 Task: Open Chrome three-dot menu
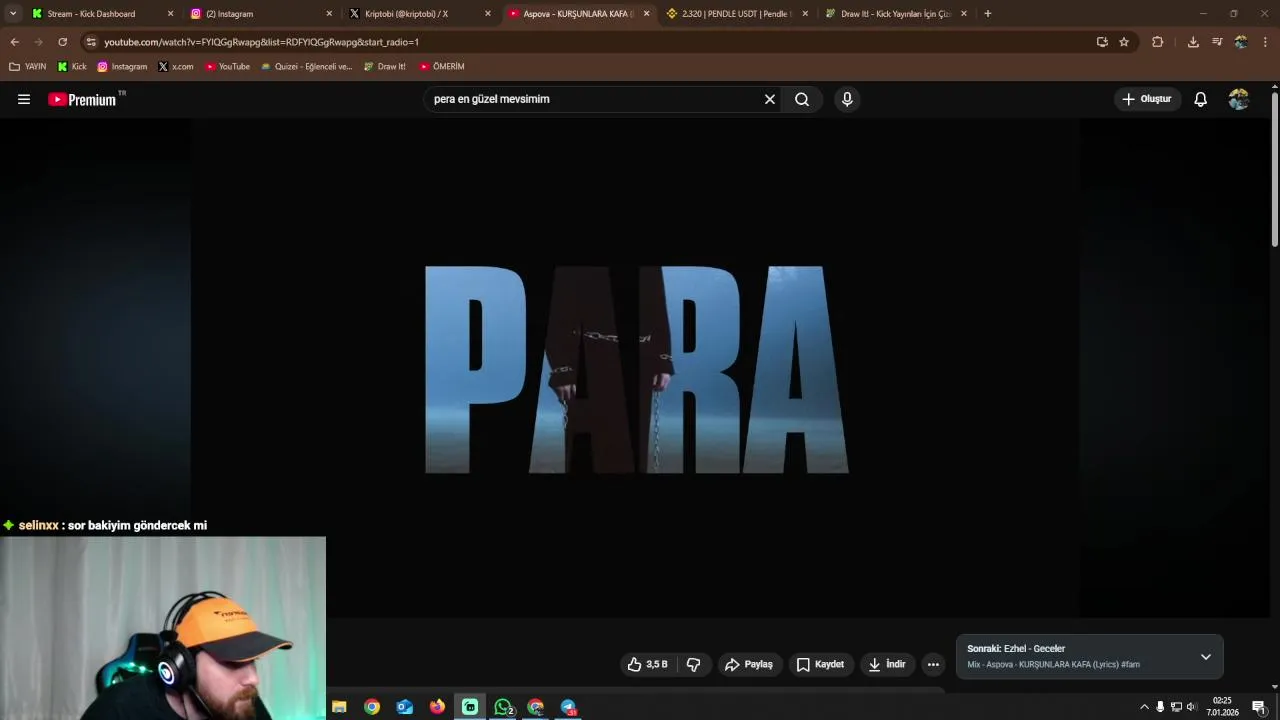tap(1265, 42)
